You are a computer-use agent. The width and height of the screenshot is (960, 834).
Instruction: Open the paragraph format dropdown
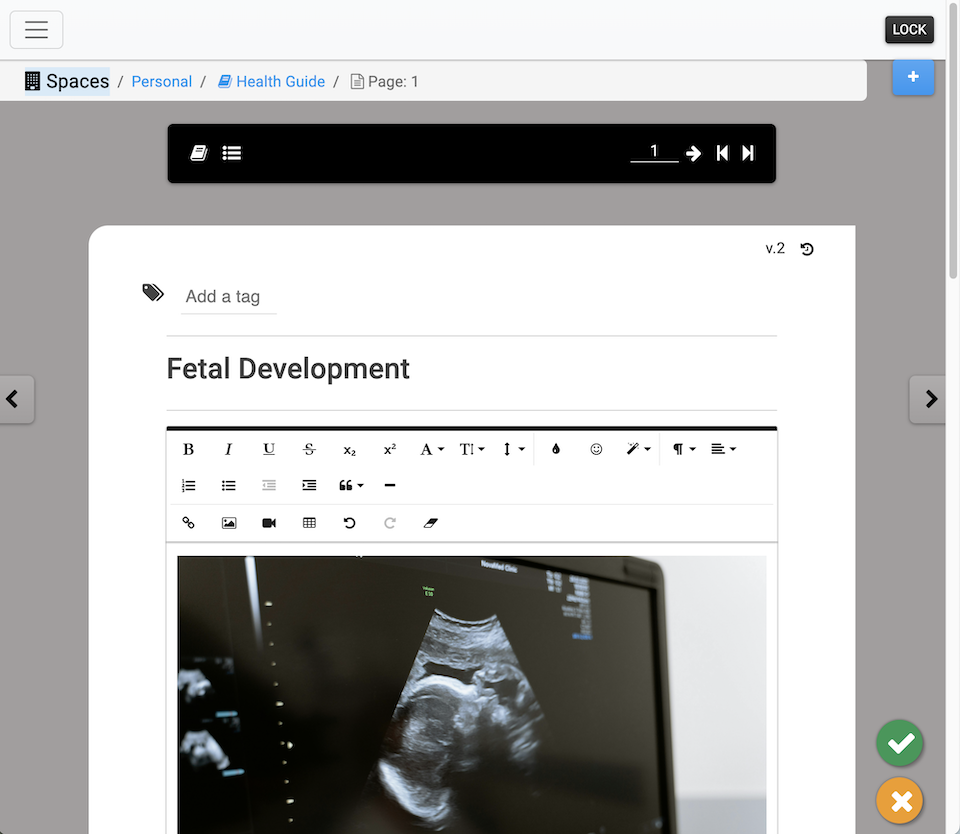(683, 449)
